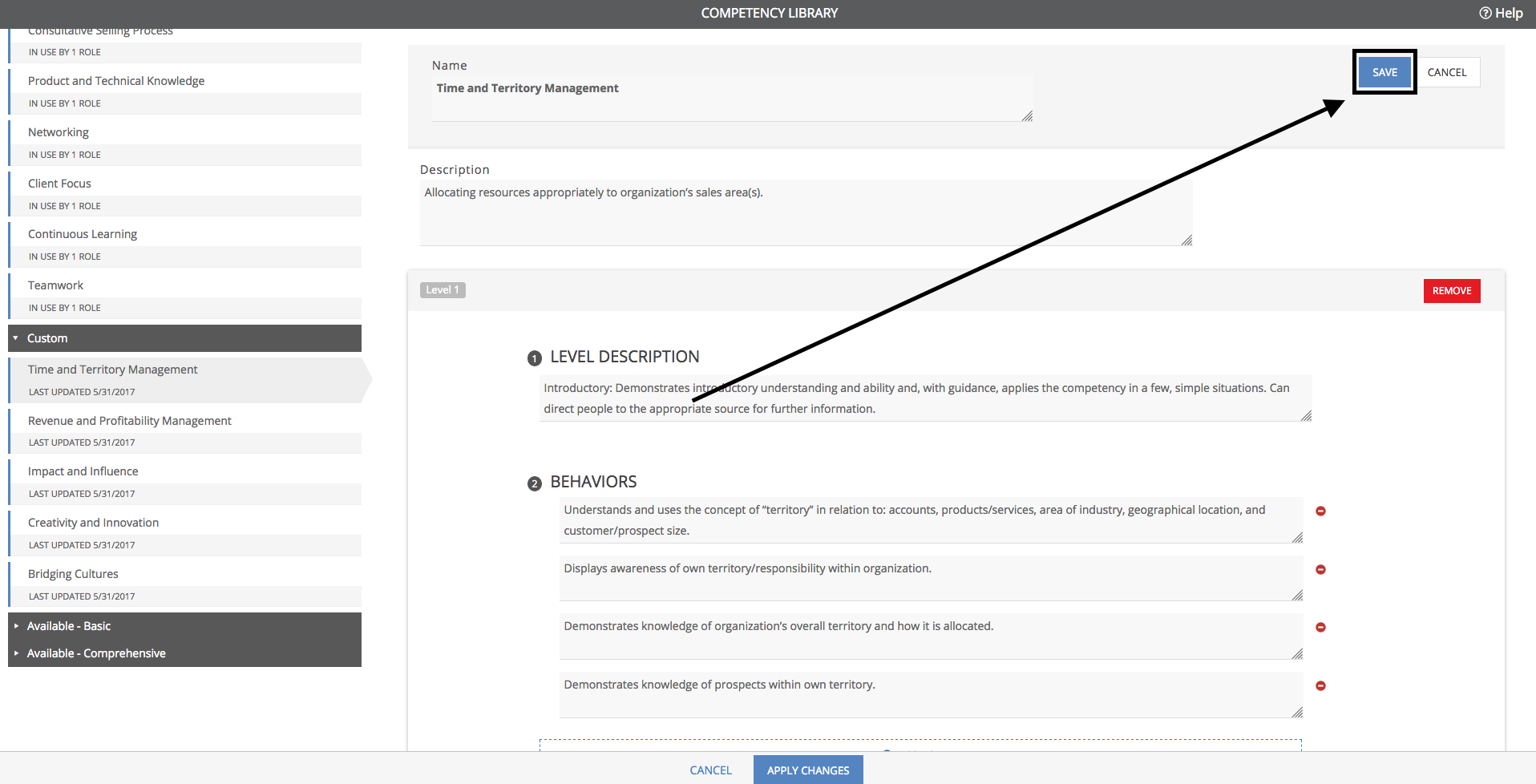The height and width of the screenshot is (784, 1536).
Task: Remove Level 1 with red button
Action: point(1452,291)
